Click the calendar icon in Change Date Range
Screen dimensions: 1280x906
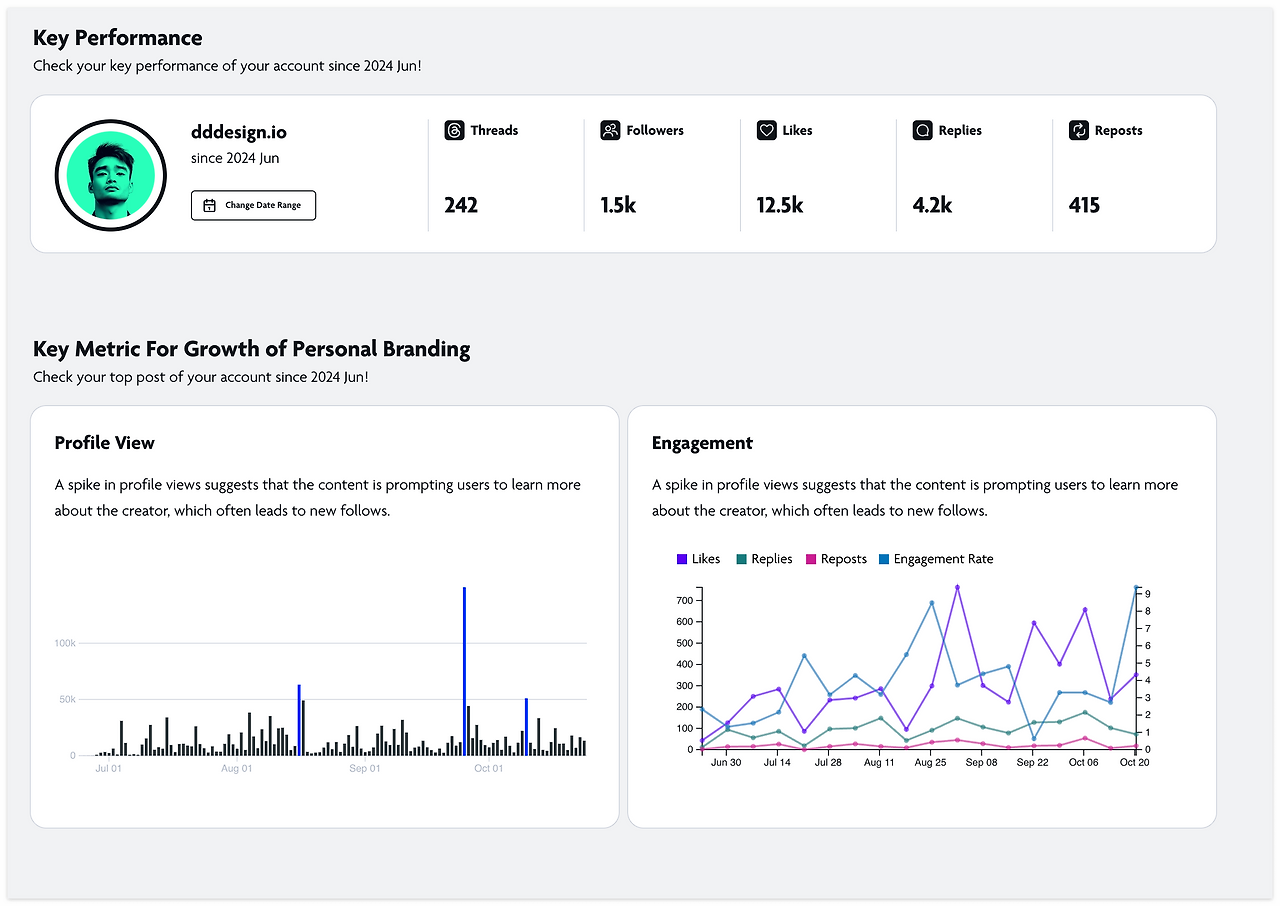pos(209,206)
